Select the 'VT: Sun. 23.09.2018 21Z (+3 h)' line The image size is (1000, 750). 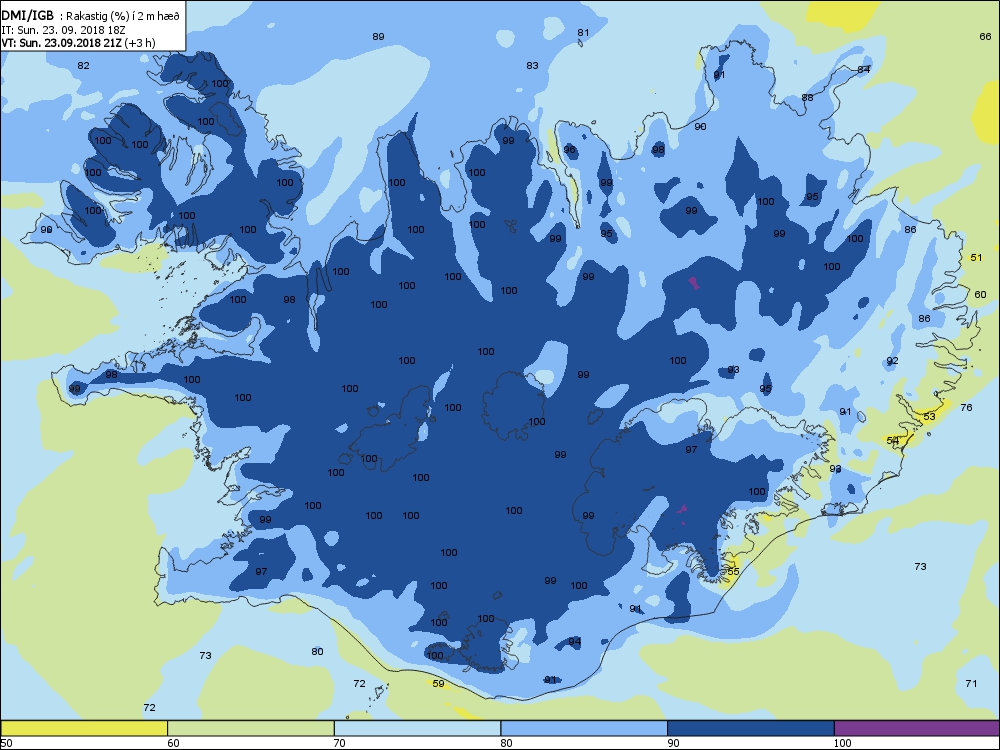click(x=78, y=43)
